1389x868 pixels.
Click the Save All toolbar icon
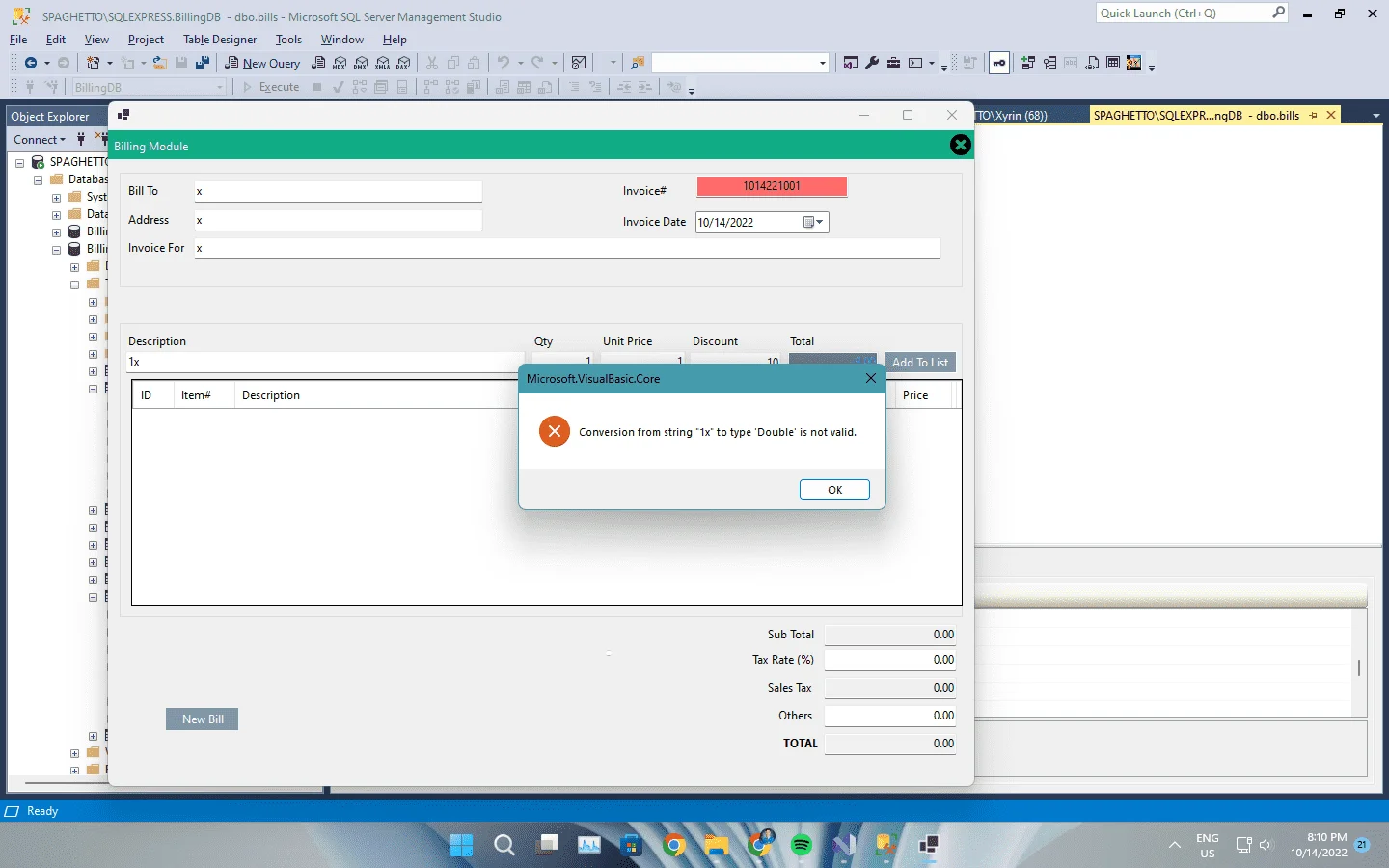click(x=203, y=63)
